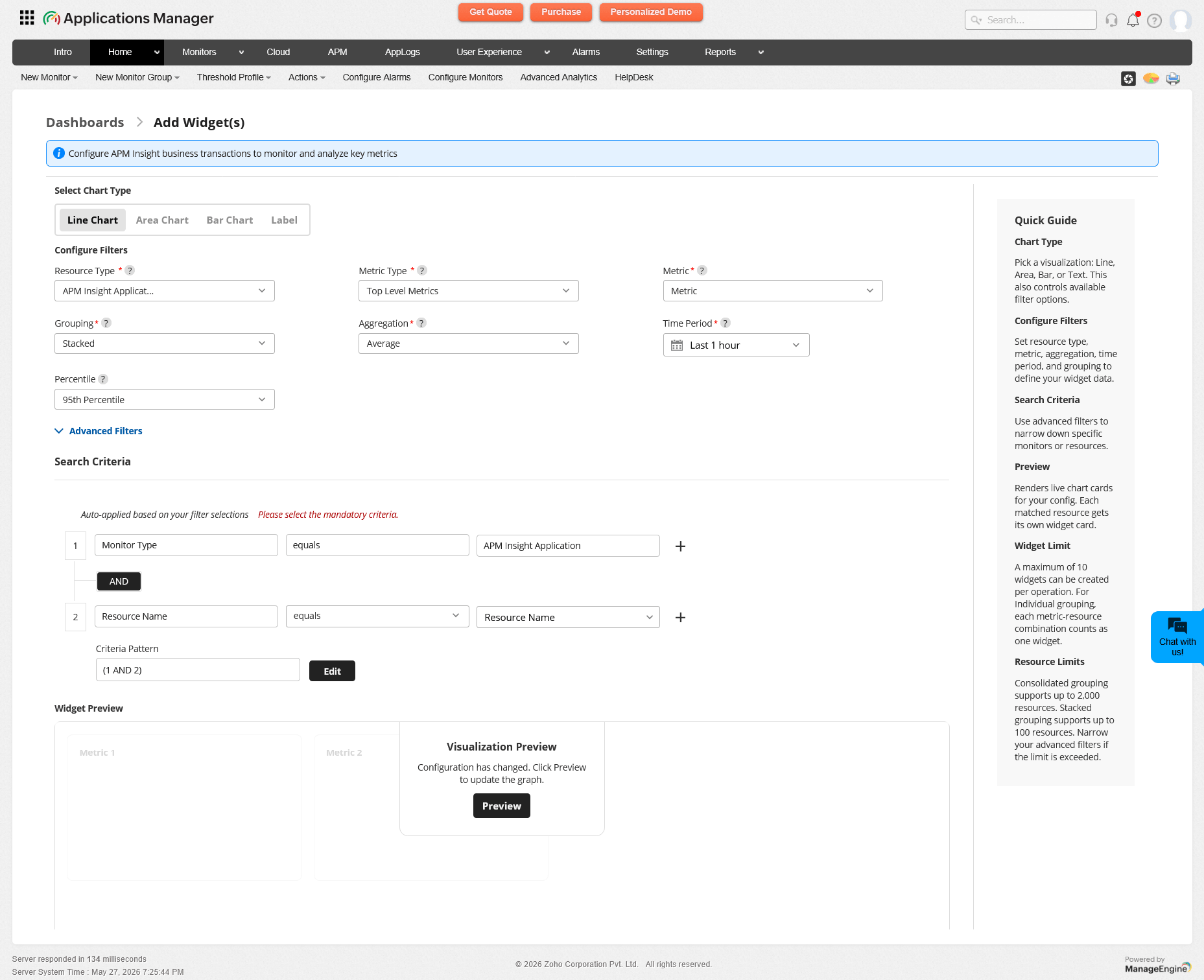This screenshot has height=980, width=1204.
Task: Click the help question mark icon in header
Action: point(1154,21)
